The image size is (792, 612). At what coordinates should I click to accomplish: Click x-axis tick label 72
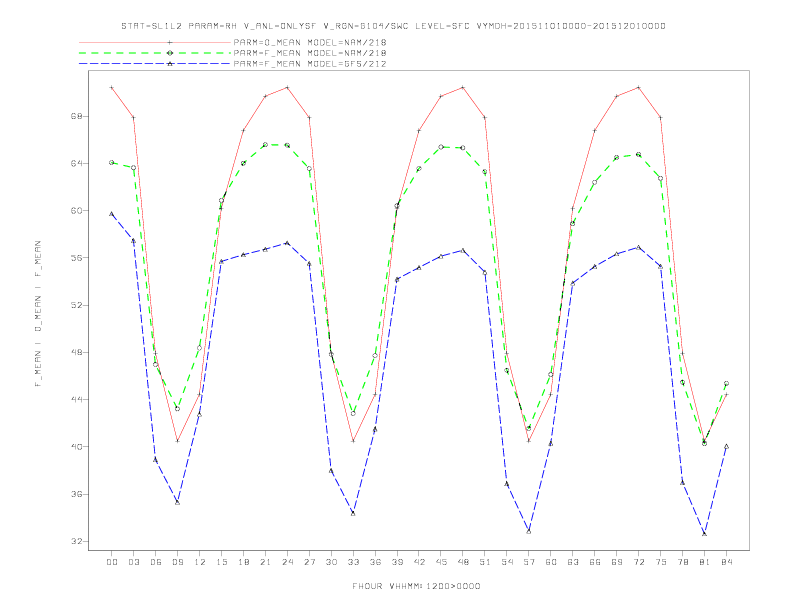638,562
